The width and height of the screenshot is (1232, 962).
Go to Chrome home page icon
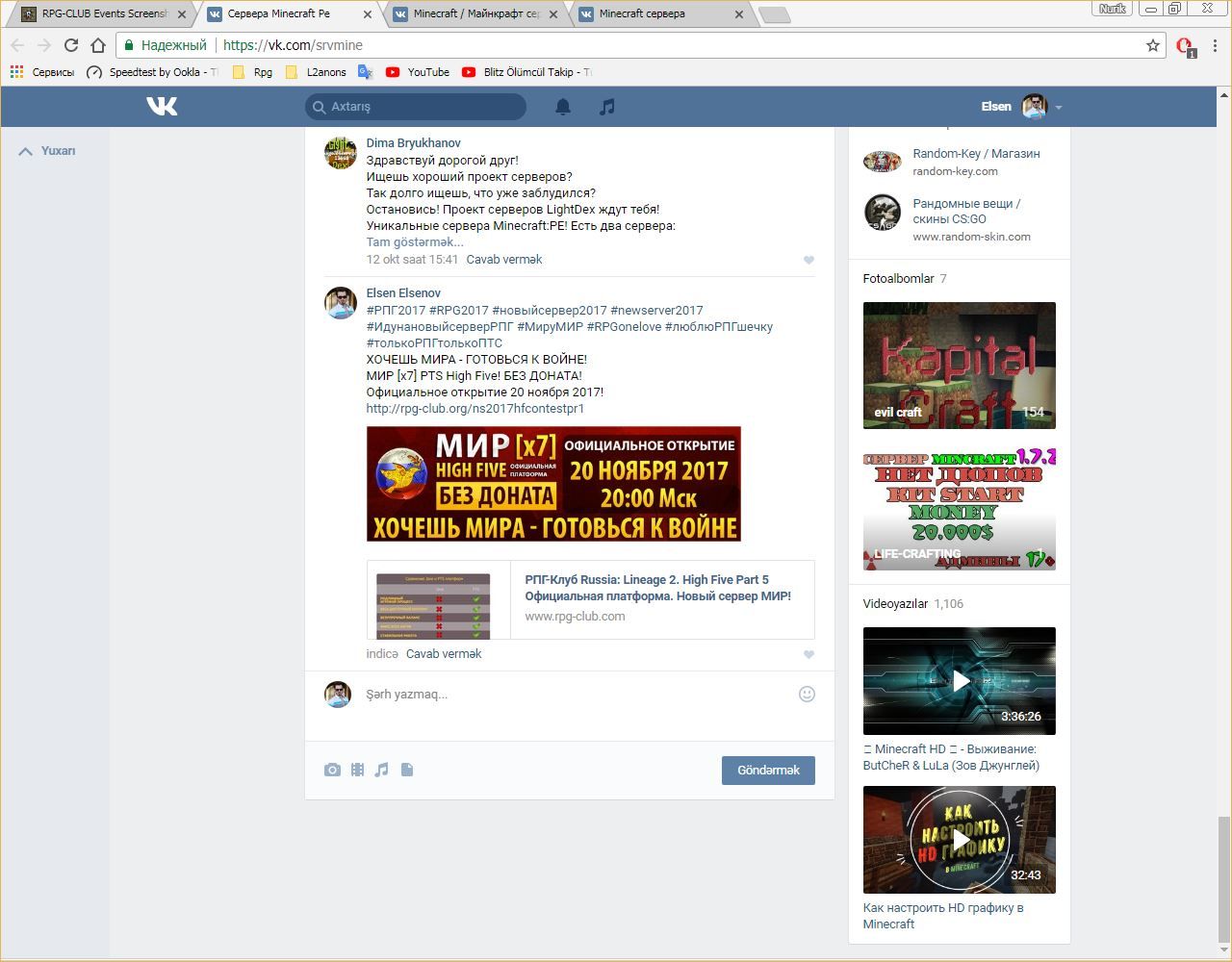coord(97,45)
